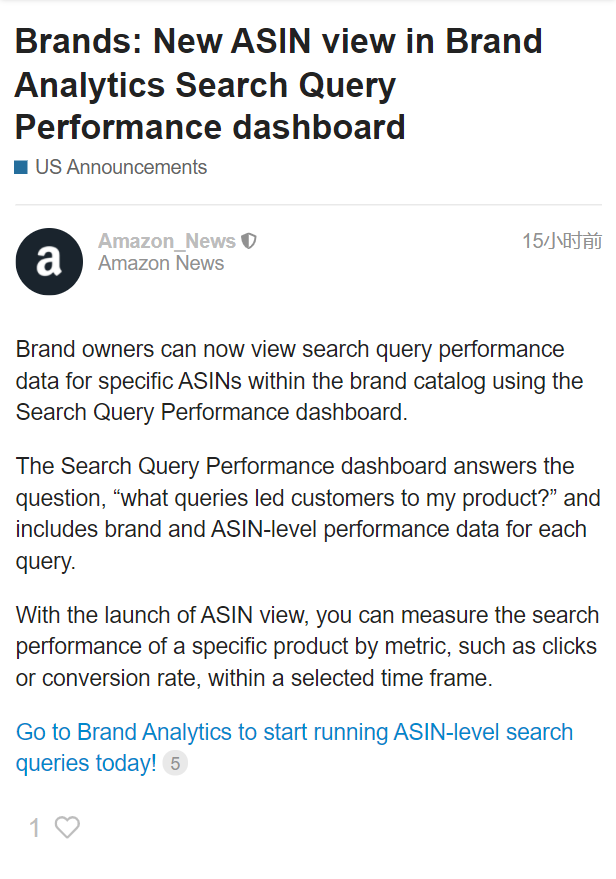Click the Amazon News full name label

(161, 263)
